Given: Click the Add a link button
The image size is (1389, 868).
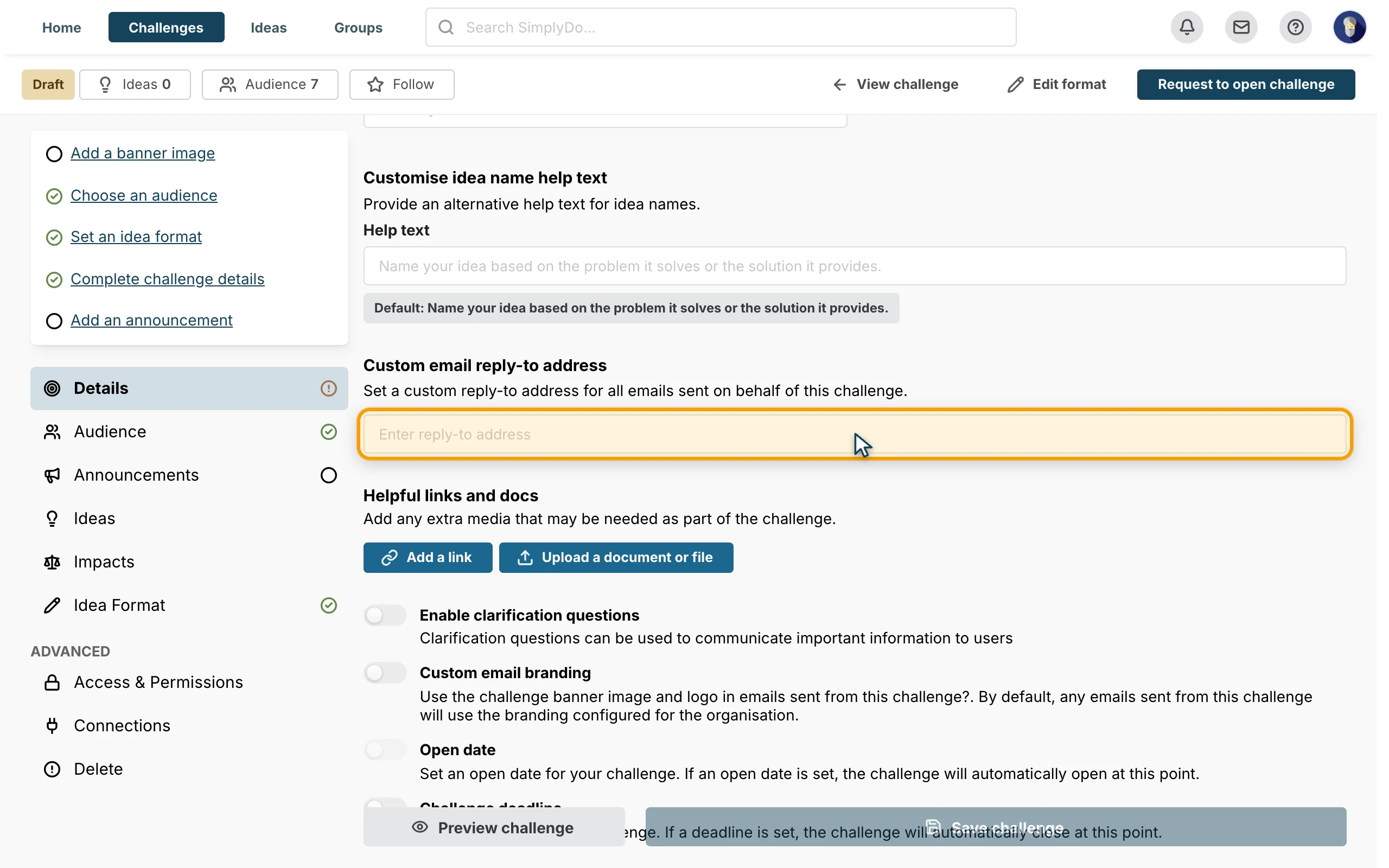Looking at the screenshot, I should [428, 558].
